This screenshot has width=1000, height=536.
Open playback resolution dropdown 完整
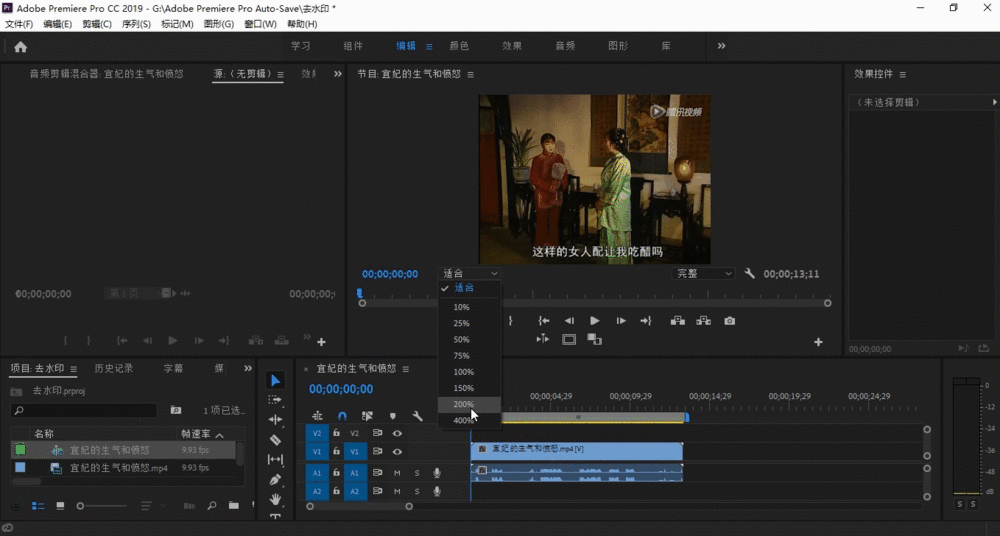click(703, 273)
